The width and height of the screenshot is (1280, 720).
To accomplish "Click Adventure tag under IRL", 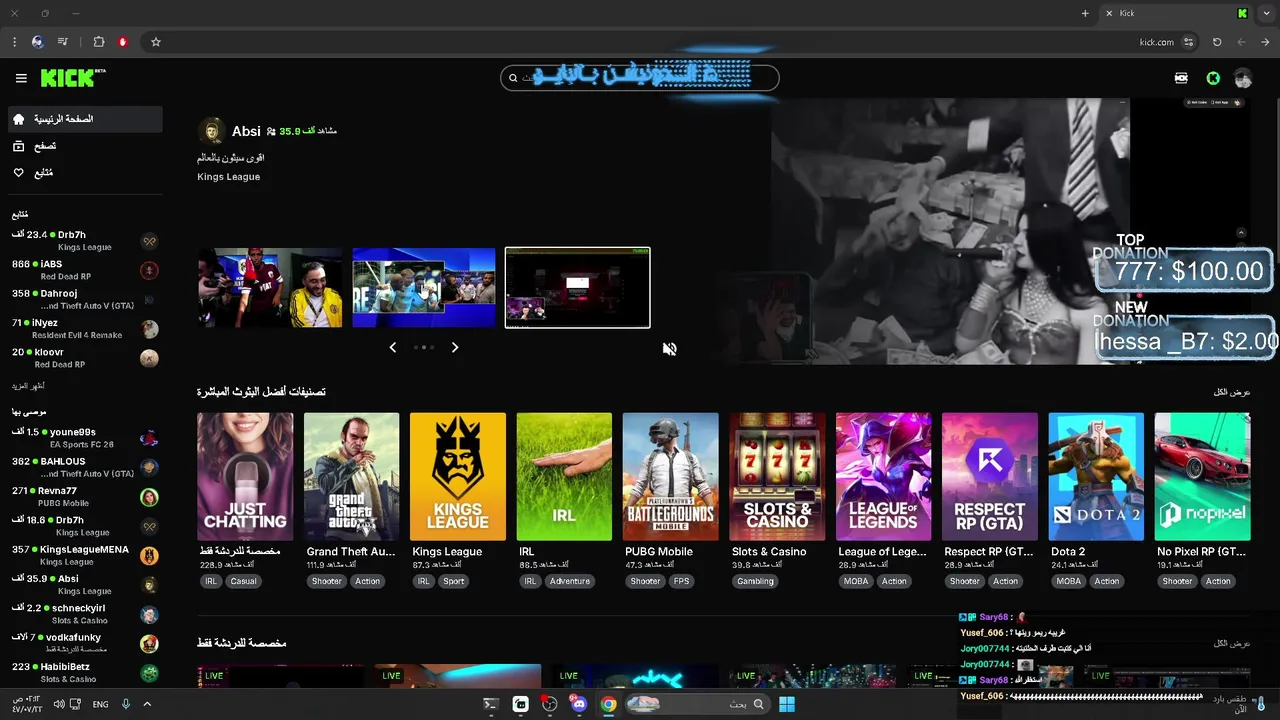I will point(569,581).
